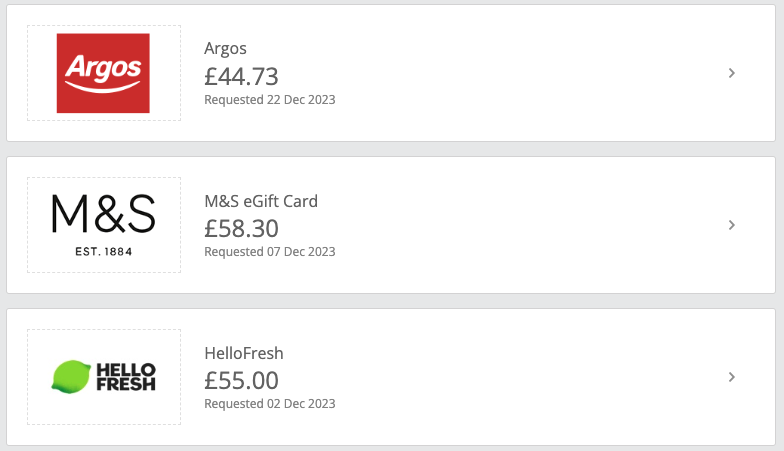The height and width of the screenshot is (451, 784).
Task: Click the red Argos logo
Action: pos(103,73)
